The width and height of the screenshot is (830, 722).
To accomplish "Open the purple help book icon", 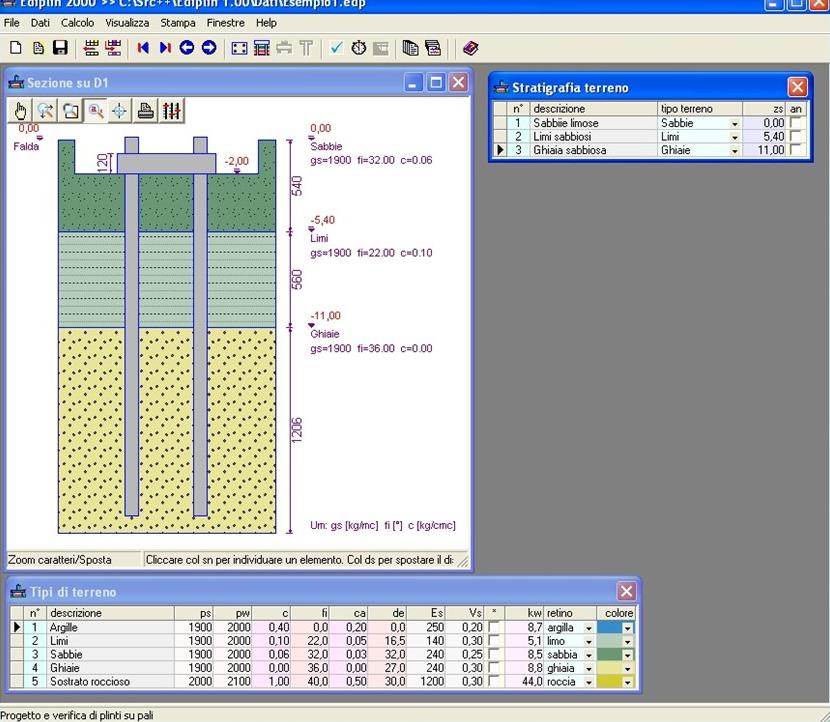I will pos(470,48).
